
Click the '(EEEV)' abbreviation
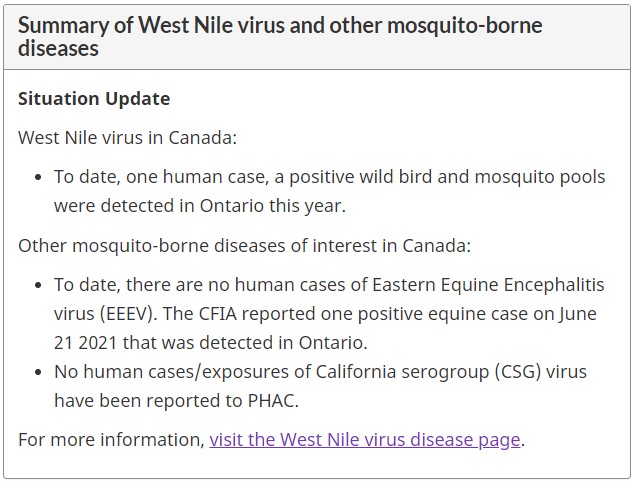[128, 314]
